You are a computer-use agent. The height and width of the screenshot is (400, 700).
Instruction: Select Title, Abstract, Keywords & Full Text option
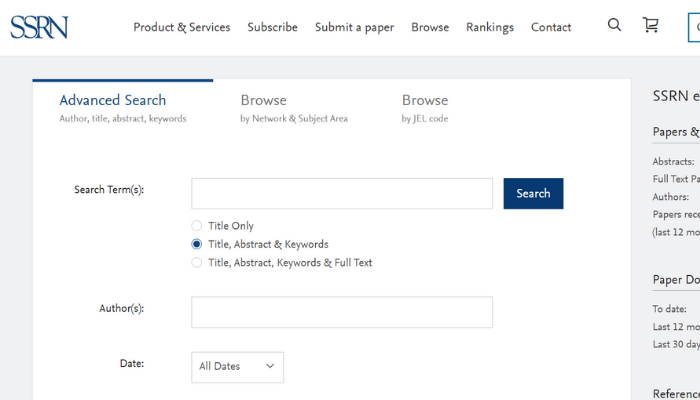tap(196, 262)
